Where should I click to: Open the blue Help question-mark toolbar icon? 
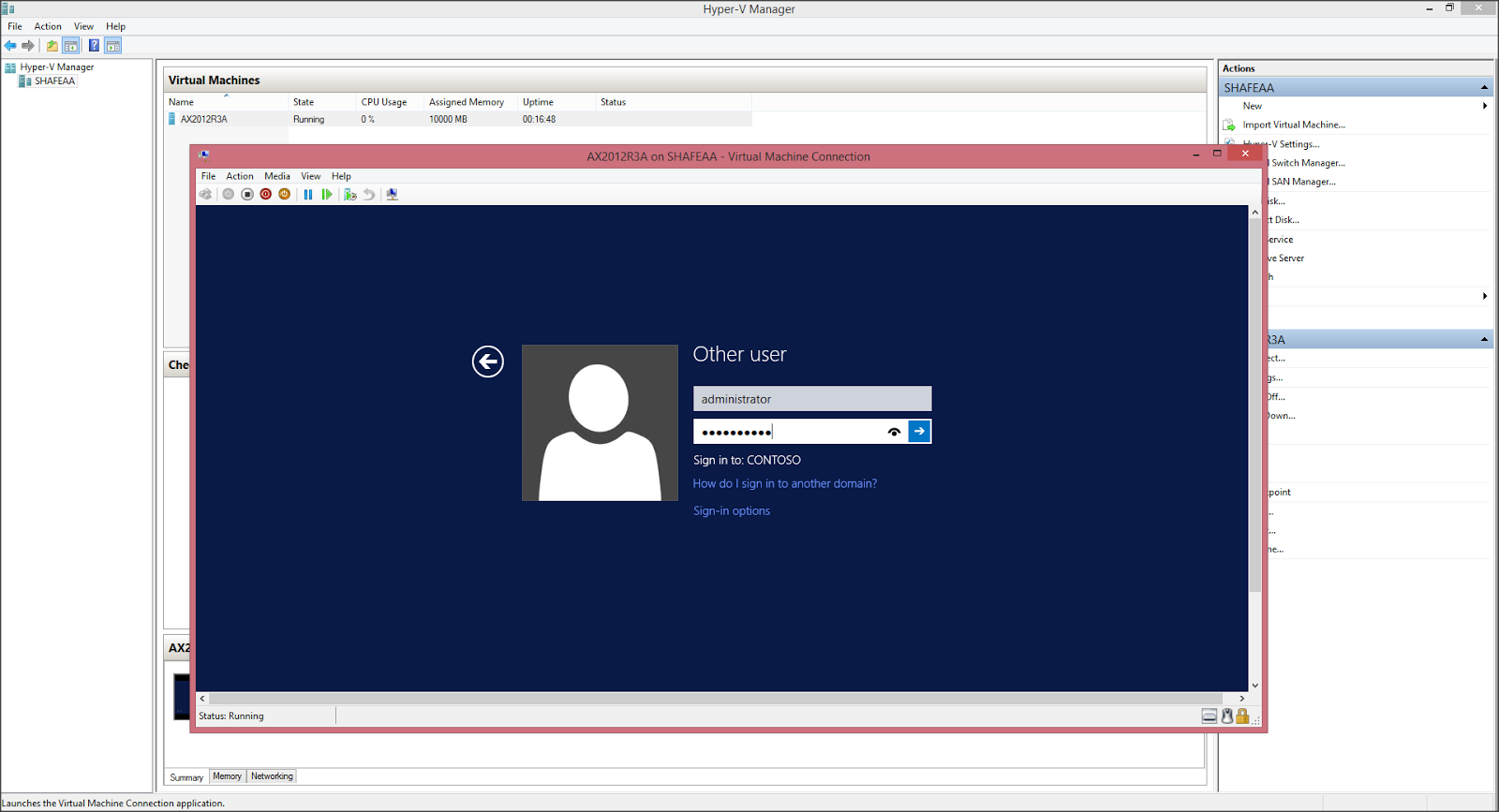[94, 45]
